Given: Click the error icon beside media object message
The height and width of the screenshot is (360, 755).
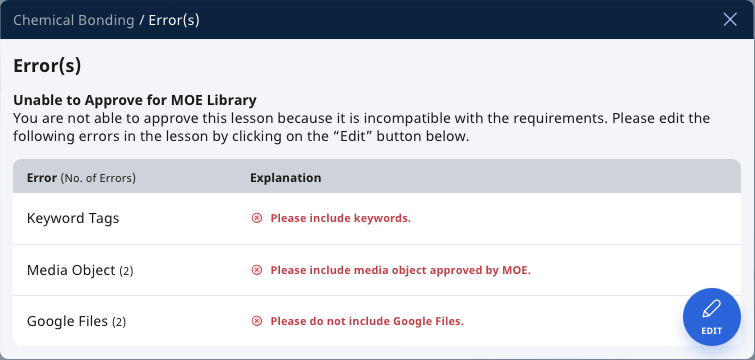Looking at the screenshot, I should click(x=257, y=270).
